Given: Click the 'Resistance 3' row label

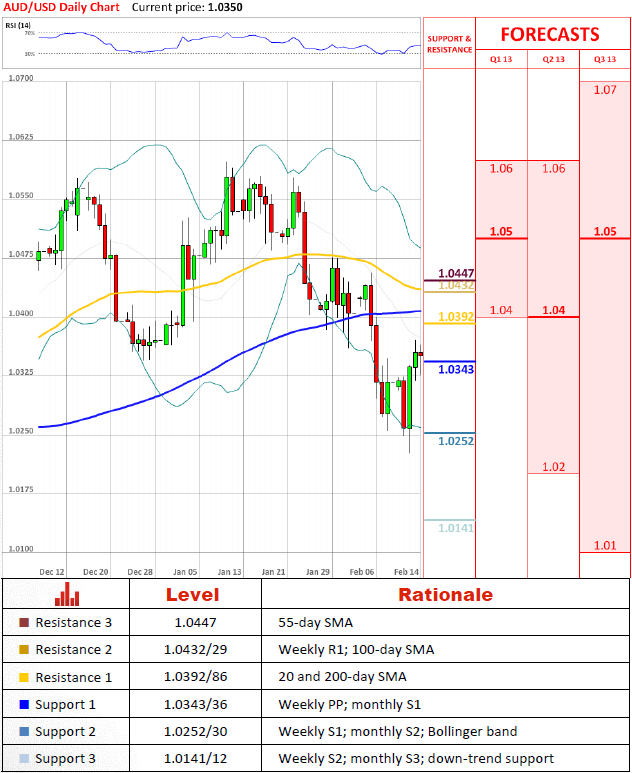Looking at the screenshot, I should [x=73, y=623].
